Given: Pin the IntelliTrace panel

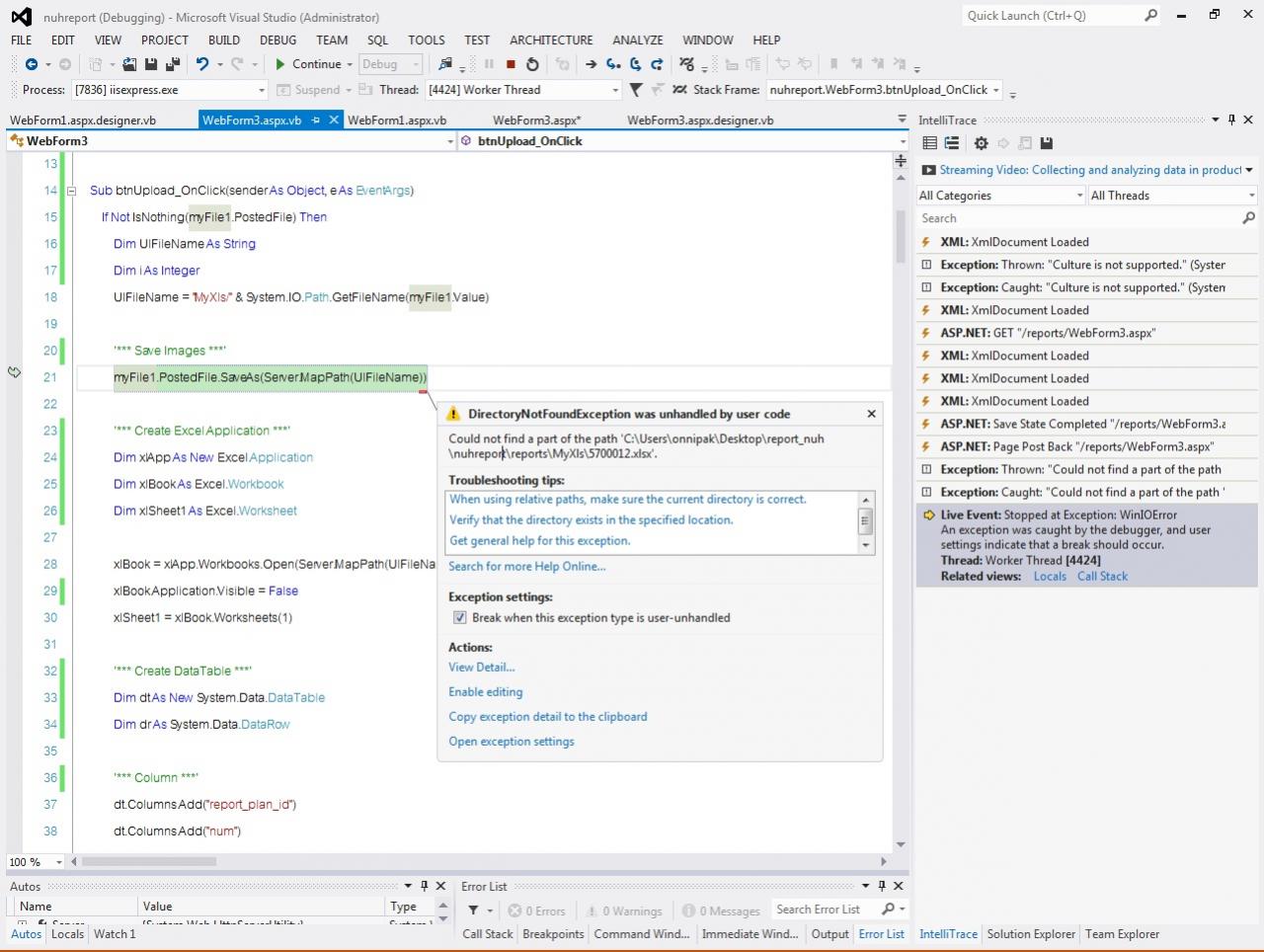Looking at the screenshot, I should click(1231, 119).
